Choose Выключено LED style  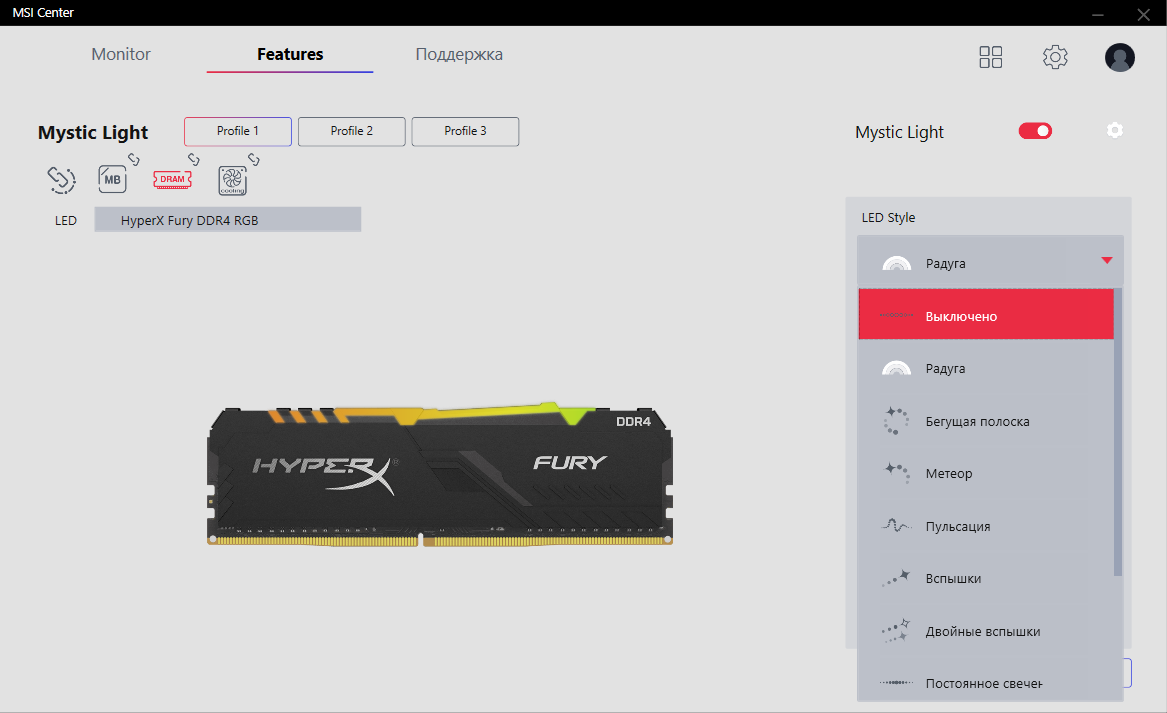[x=985, y=316]
